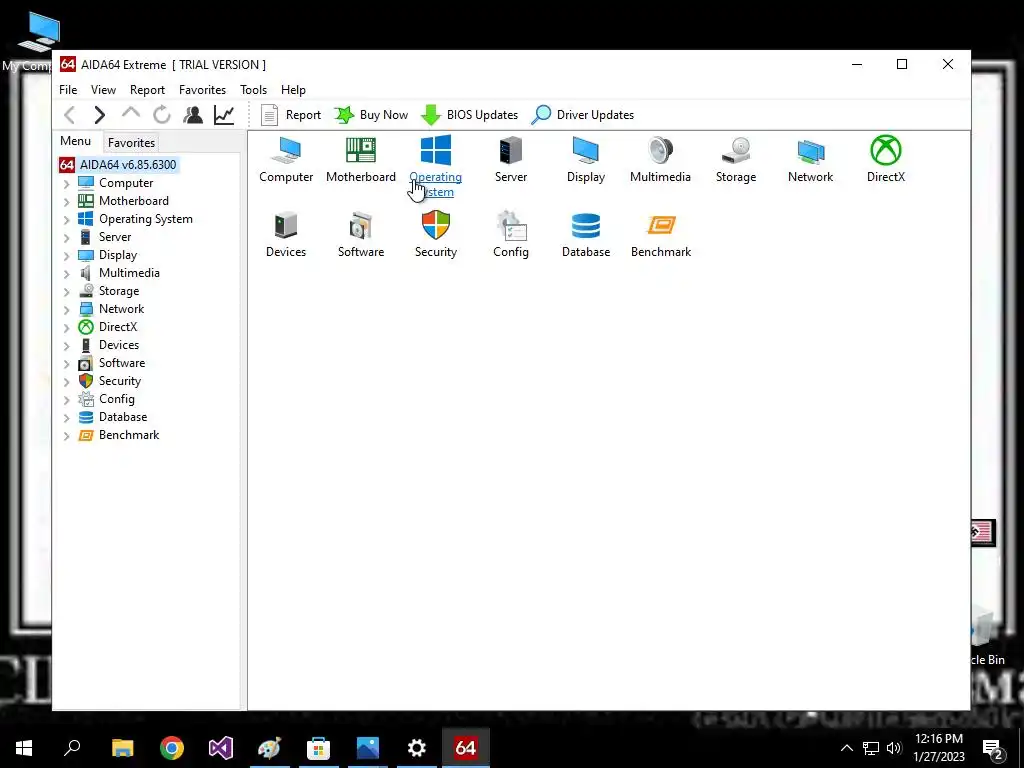This screenshot has height=768, width=1024.
Task: Click the Refresh toolbar icon
Action: pyautogui.click(x=162, y=115)
